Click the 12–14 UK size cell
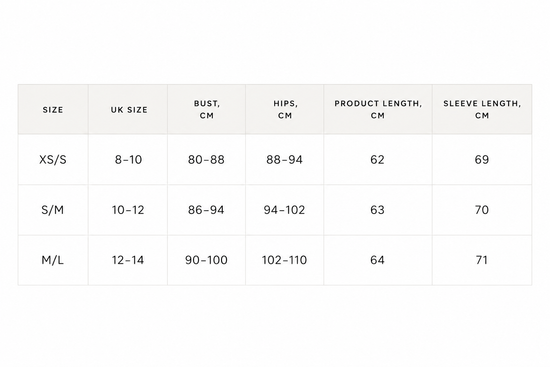Screen dimensions: 550x367 [x=128, y=260]
